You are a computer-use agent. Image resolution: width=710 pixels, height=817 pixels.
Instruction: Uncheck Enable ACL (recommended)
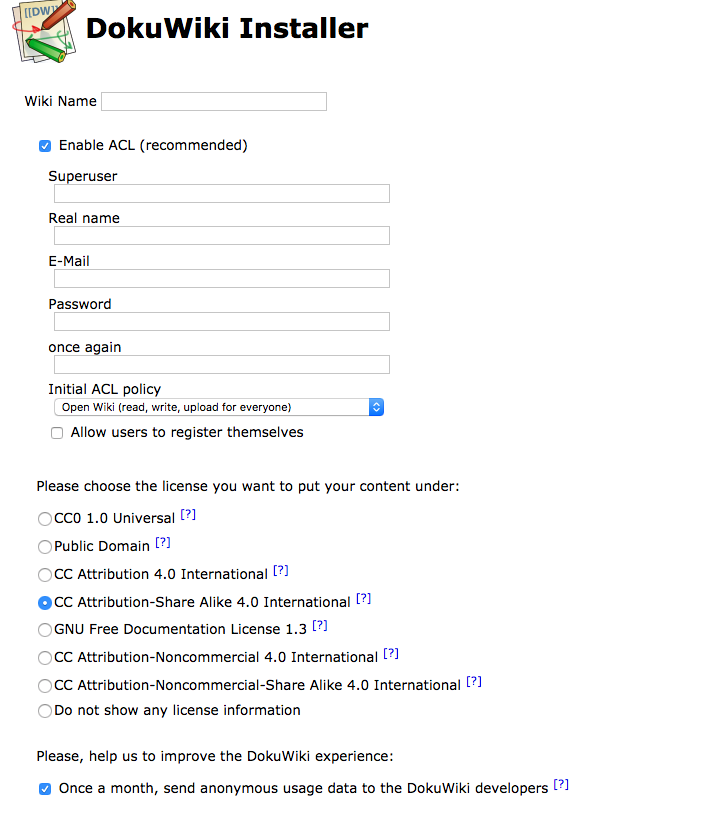(x=45, y=146)
